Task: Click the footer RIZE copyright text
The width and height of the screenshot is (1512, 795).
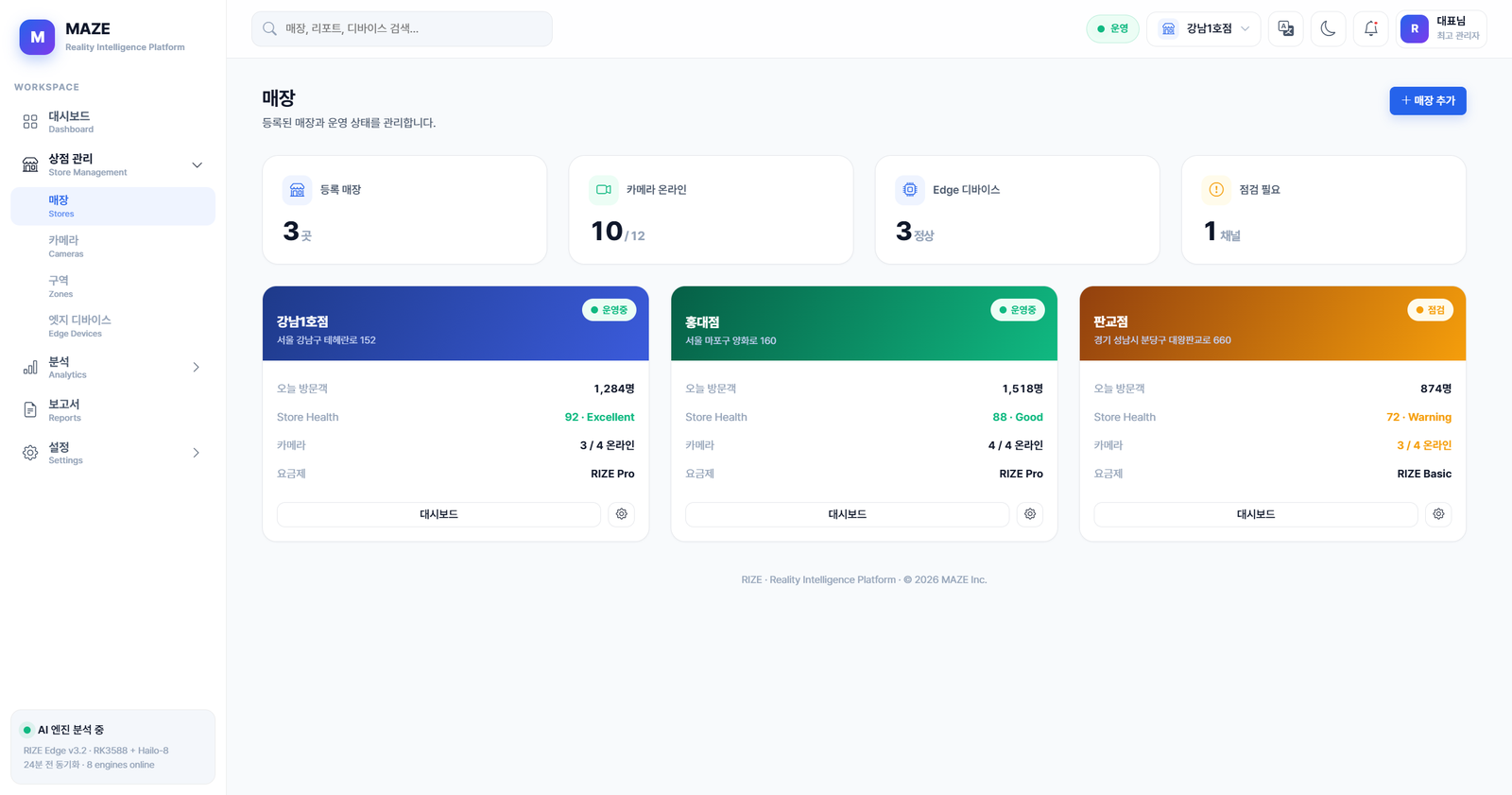Action: click(864, 579)
